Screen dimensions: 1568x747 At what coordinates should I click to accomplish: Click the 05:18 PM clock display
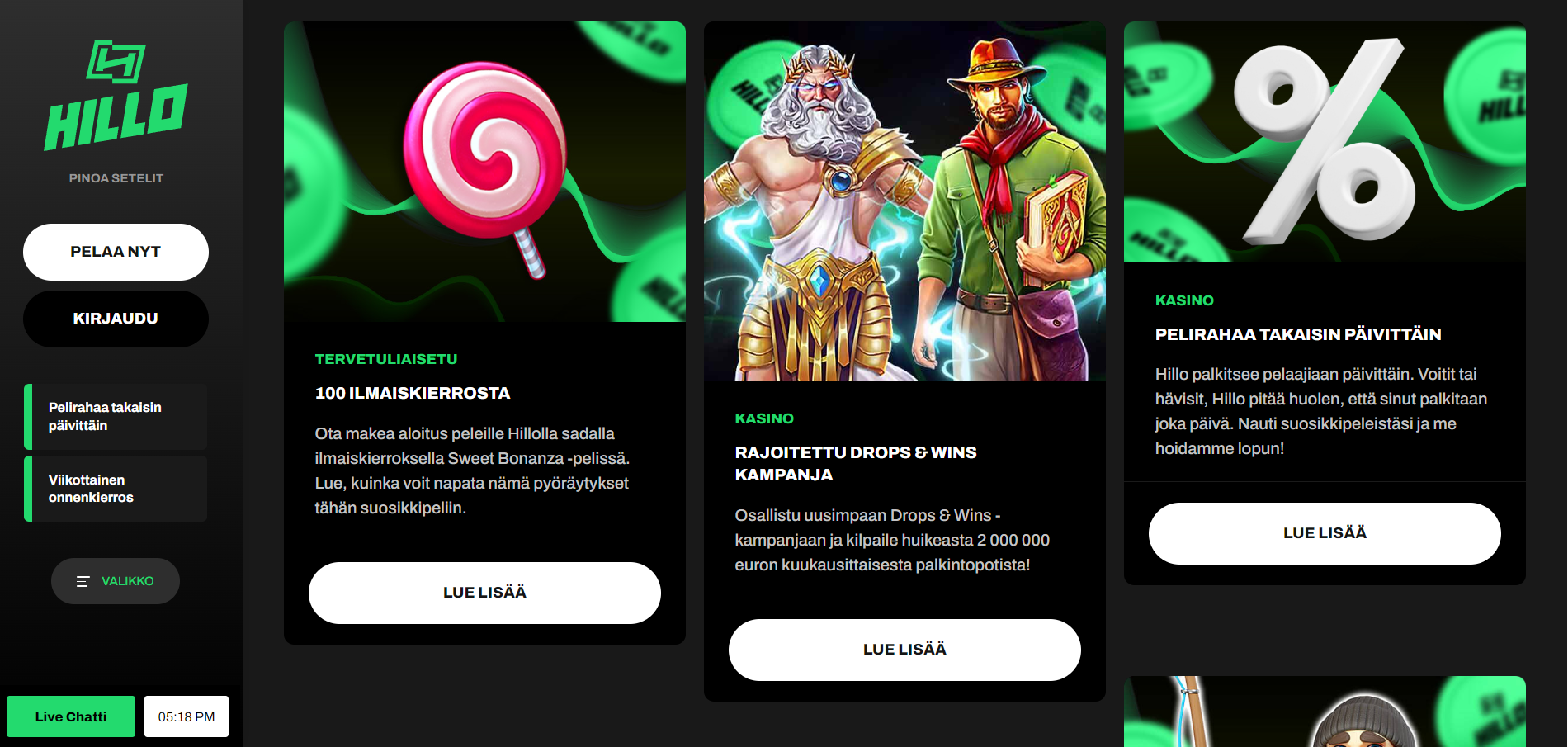click(x=187, y=716)
